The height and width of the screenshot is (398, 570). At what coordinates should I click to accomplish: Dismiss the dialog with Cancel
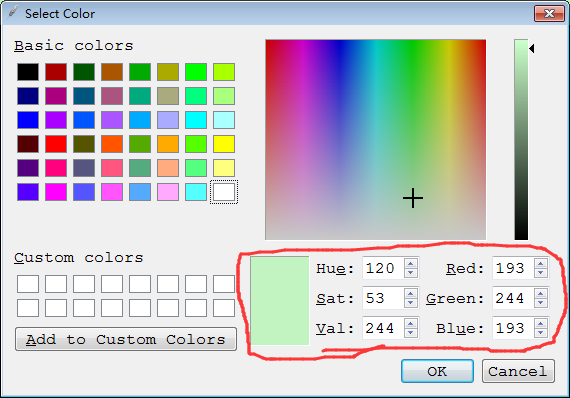[x=518, y=371]
